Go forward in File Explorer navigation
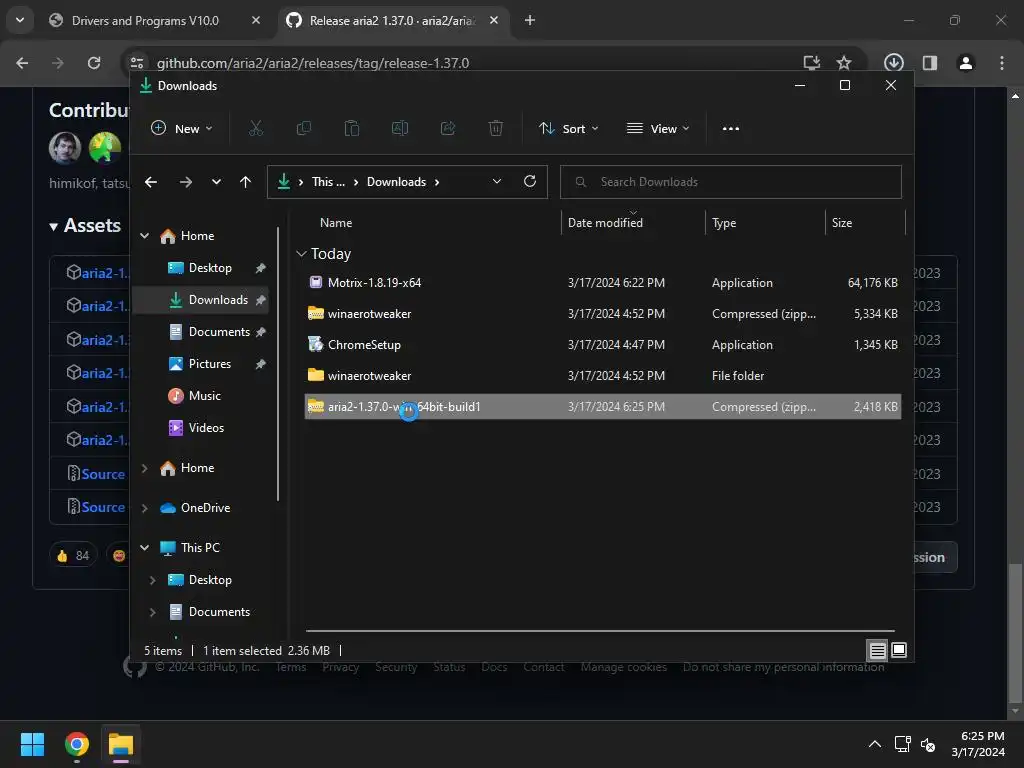 [186, 182]
